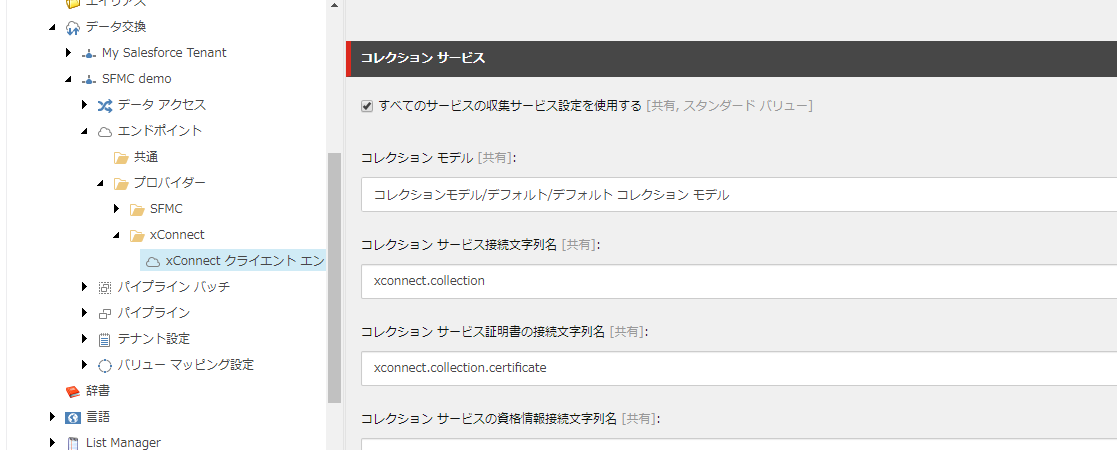Click the バリュー マッピング設定 circular icon
The image size is (1117, 450).
pyautogui.click(x=105, y=365)
